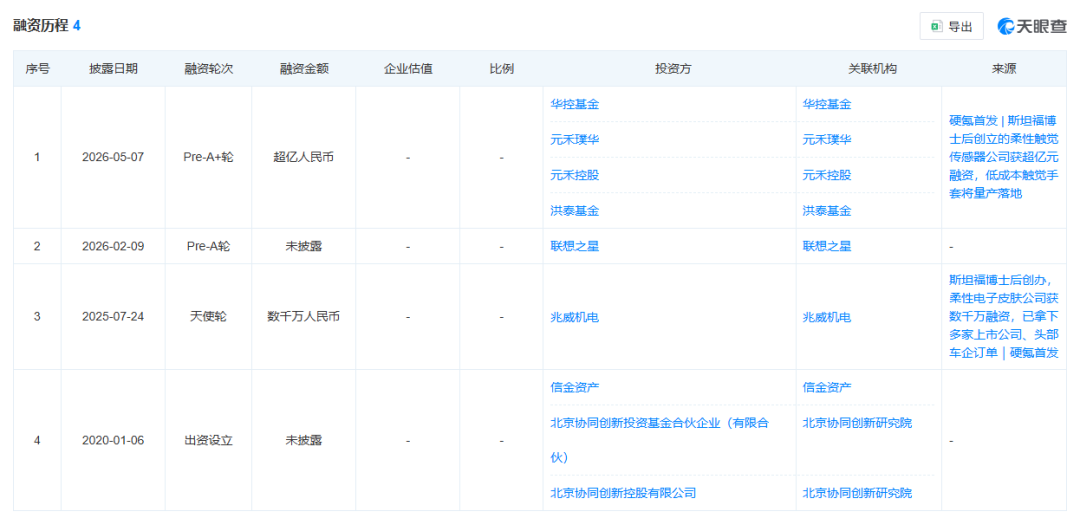This screenshot has height=518, width=1080.
Task: Open 华控基金 in 关联机构 column
Action: point(827,104)
